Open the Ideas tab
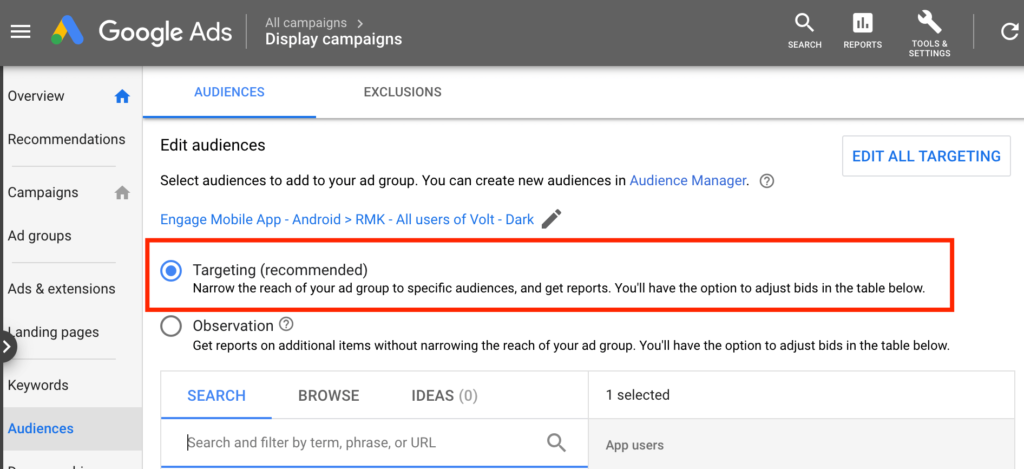1024x469 pixels. click(444, 395)
